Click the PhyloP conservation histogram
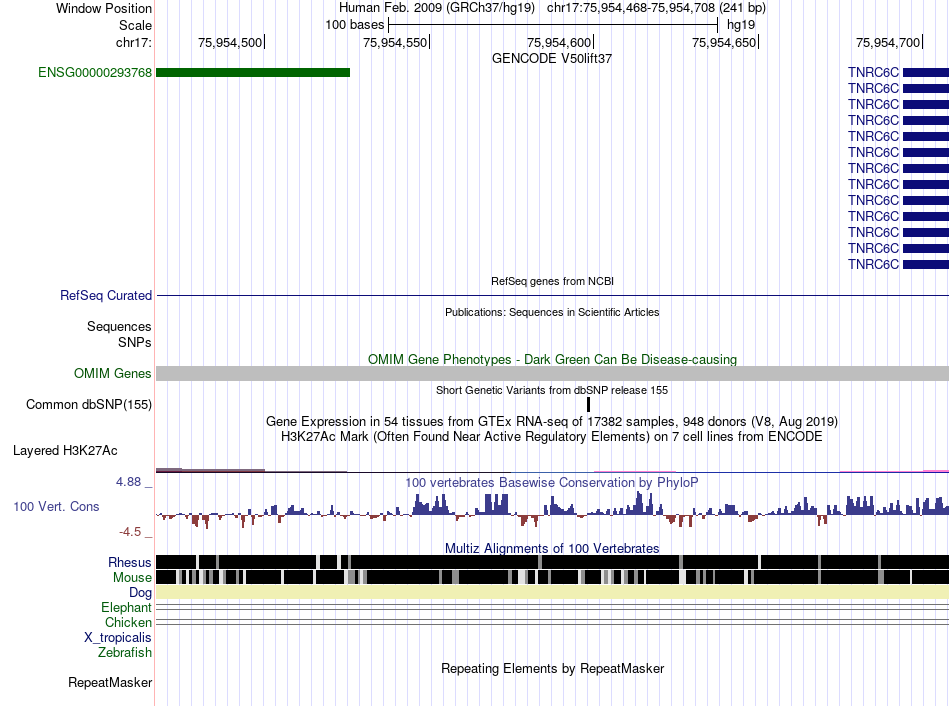 coord(552,509)
